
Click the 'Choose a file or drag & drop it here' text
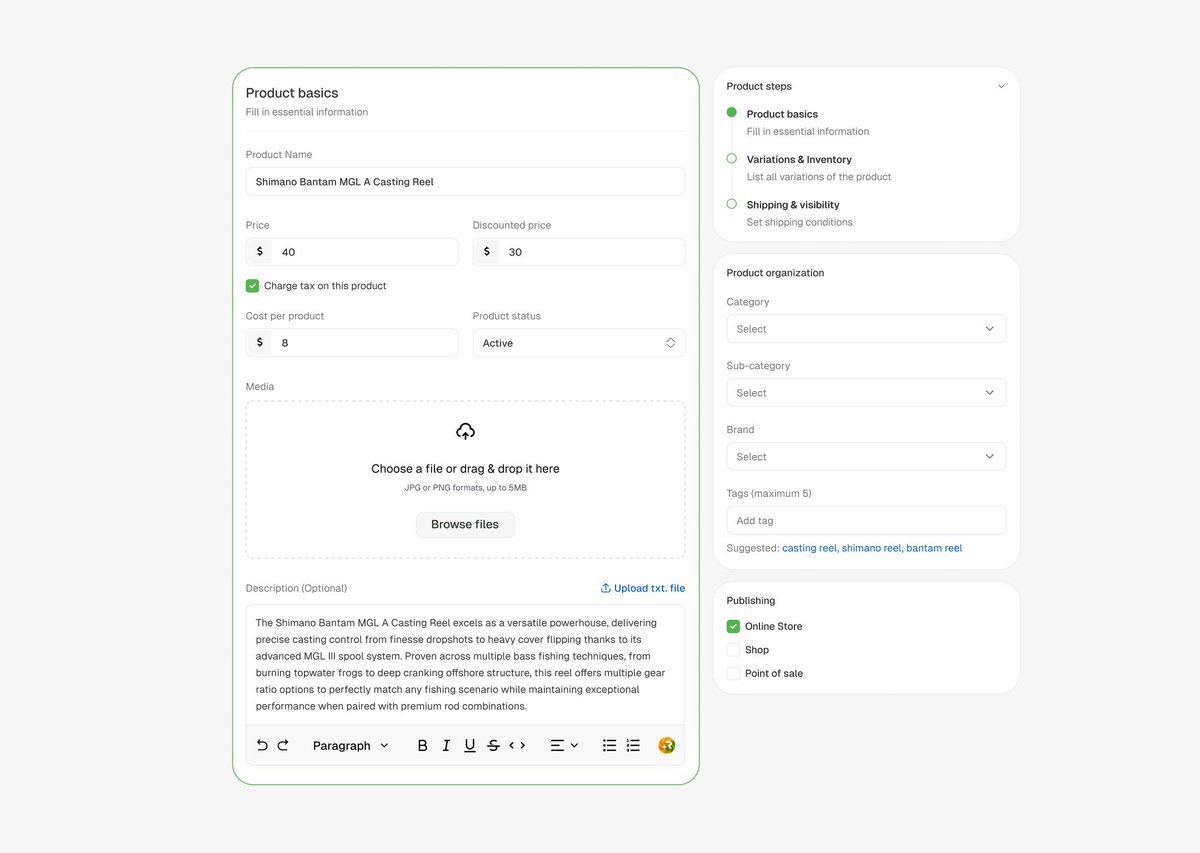click(x=465, y=469)
